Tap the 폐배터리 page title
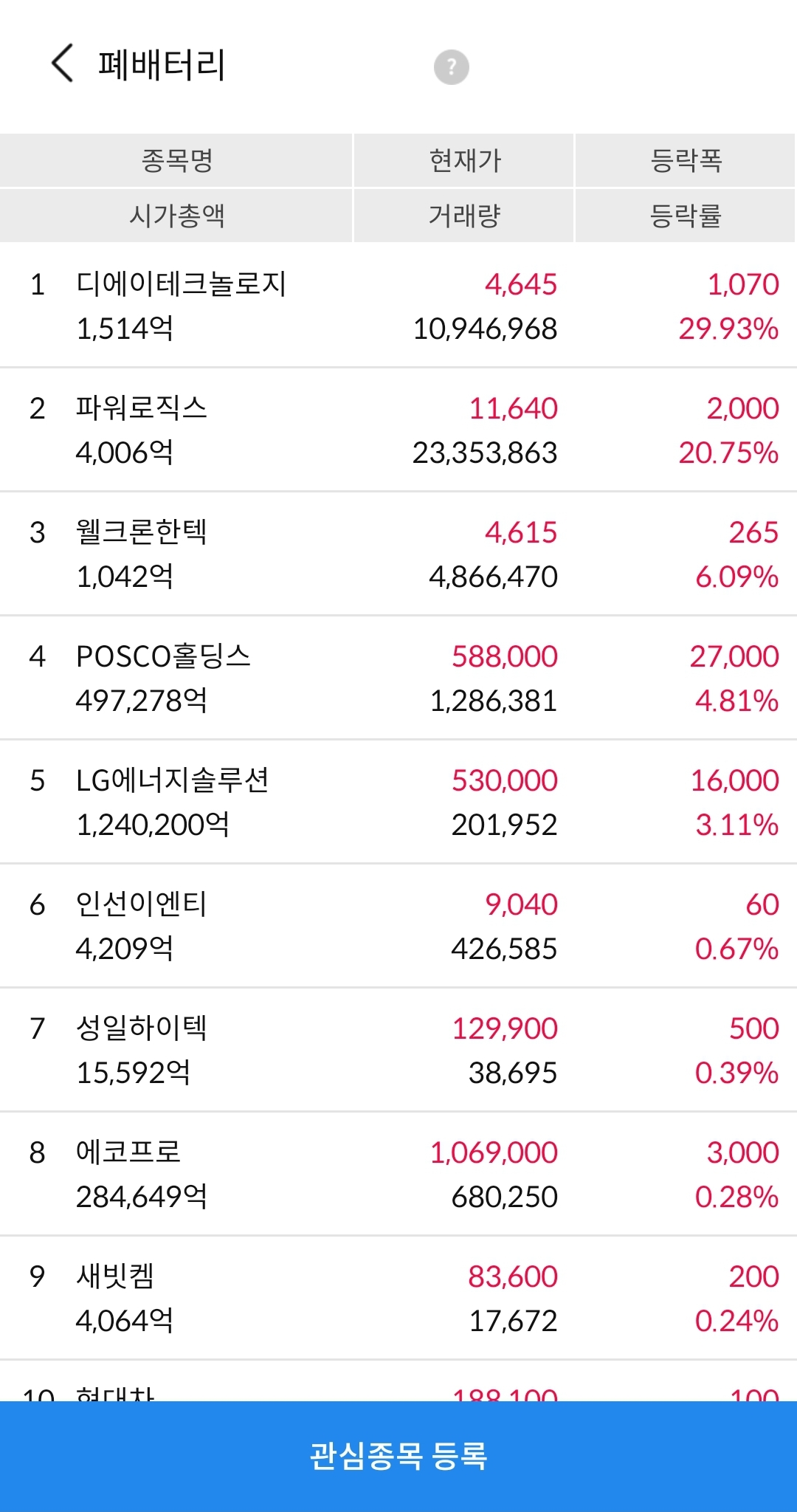The width and height of the screenshot is (797, 1512). tap(162, 64)
